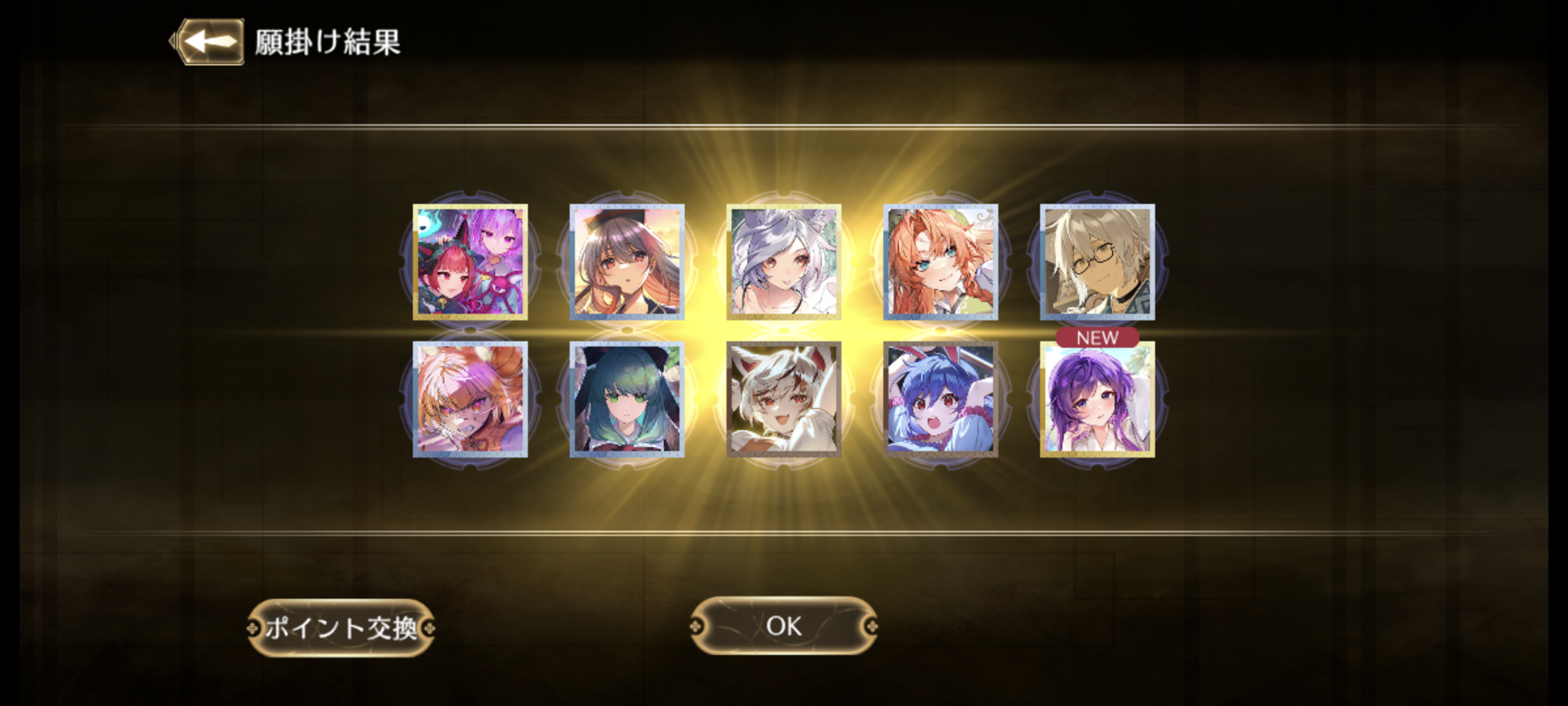Open the ポイント交換 point exchange button
This screenshot has height=706, width=1568.
click(x=340, y=628)
